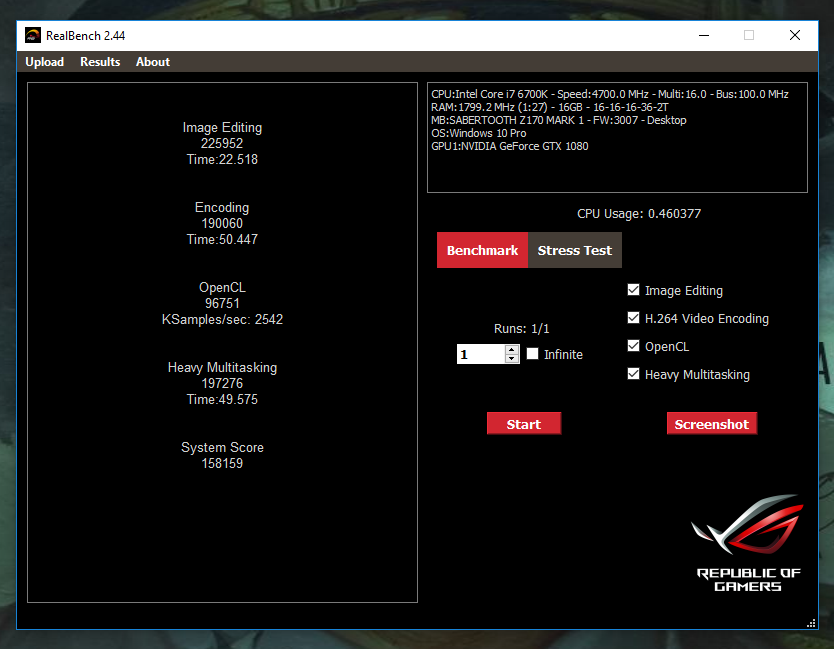Click the RAM info line showing 16GB
Screen dimensions: 834x649
[x=549, y=107]
